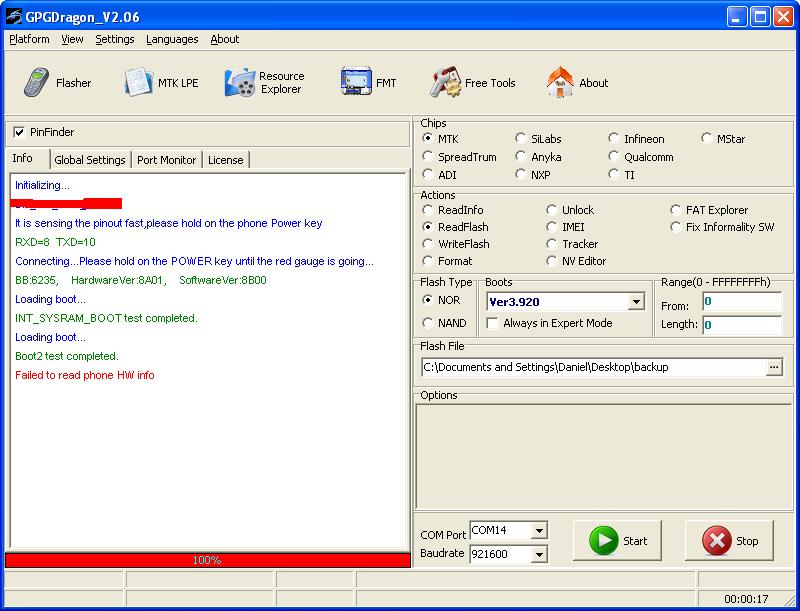Select the NXP chip option
This screenshot has height=611, width=800.
tap(520, 174)
